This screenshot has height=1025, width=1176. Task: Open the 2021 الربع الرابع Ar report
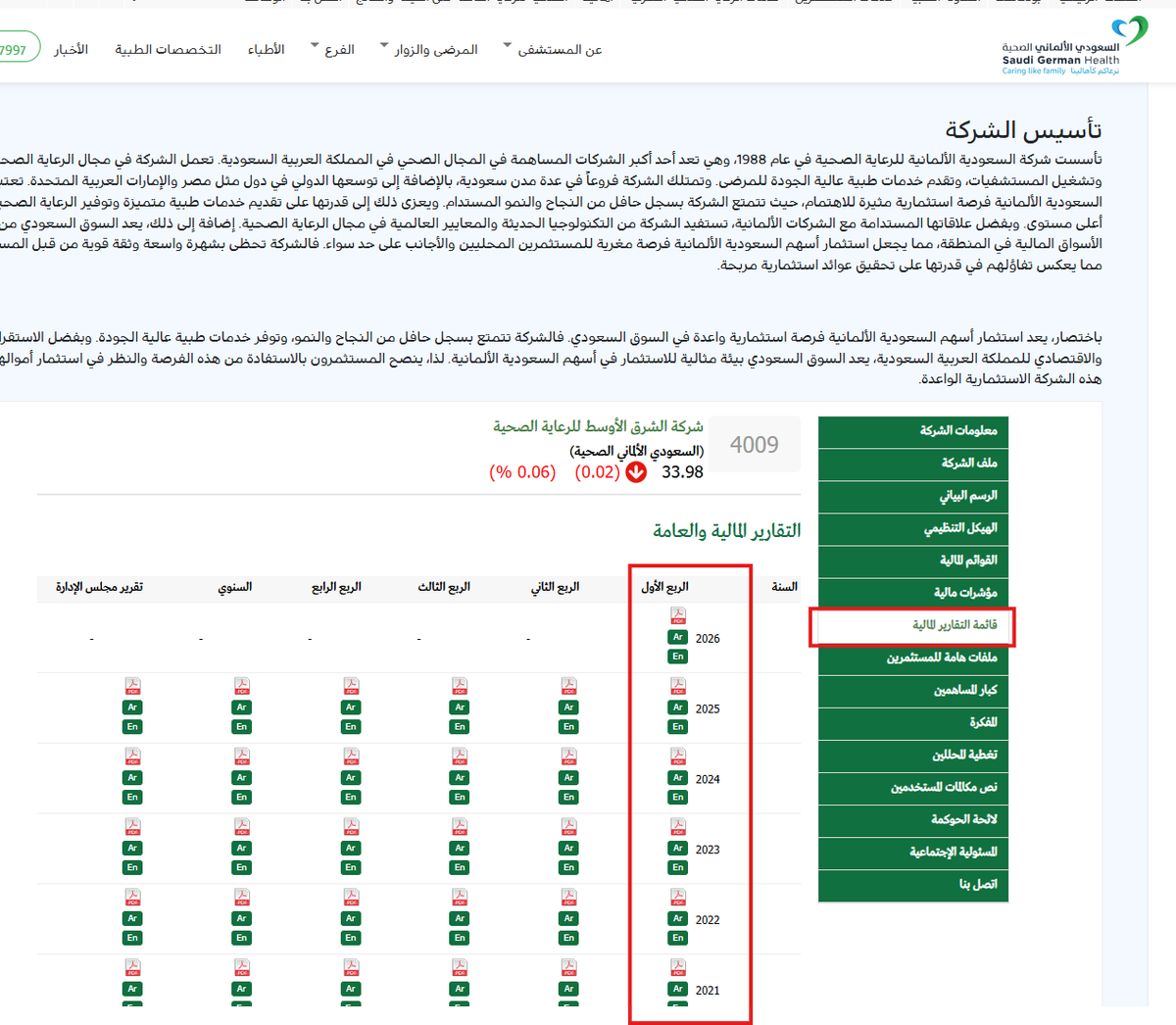pos(351,990)
